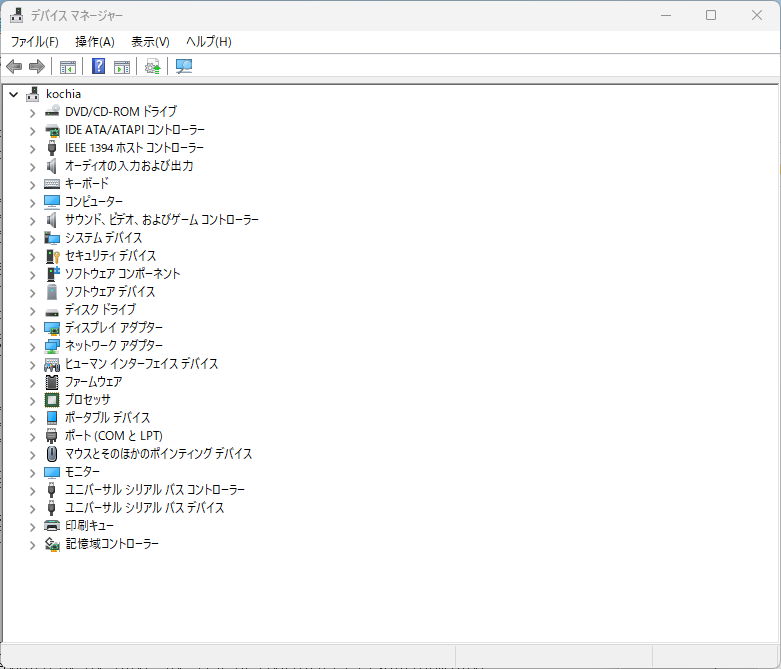
Task: Select the 印刷キュー label
Action: click(x=90, y=526)
